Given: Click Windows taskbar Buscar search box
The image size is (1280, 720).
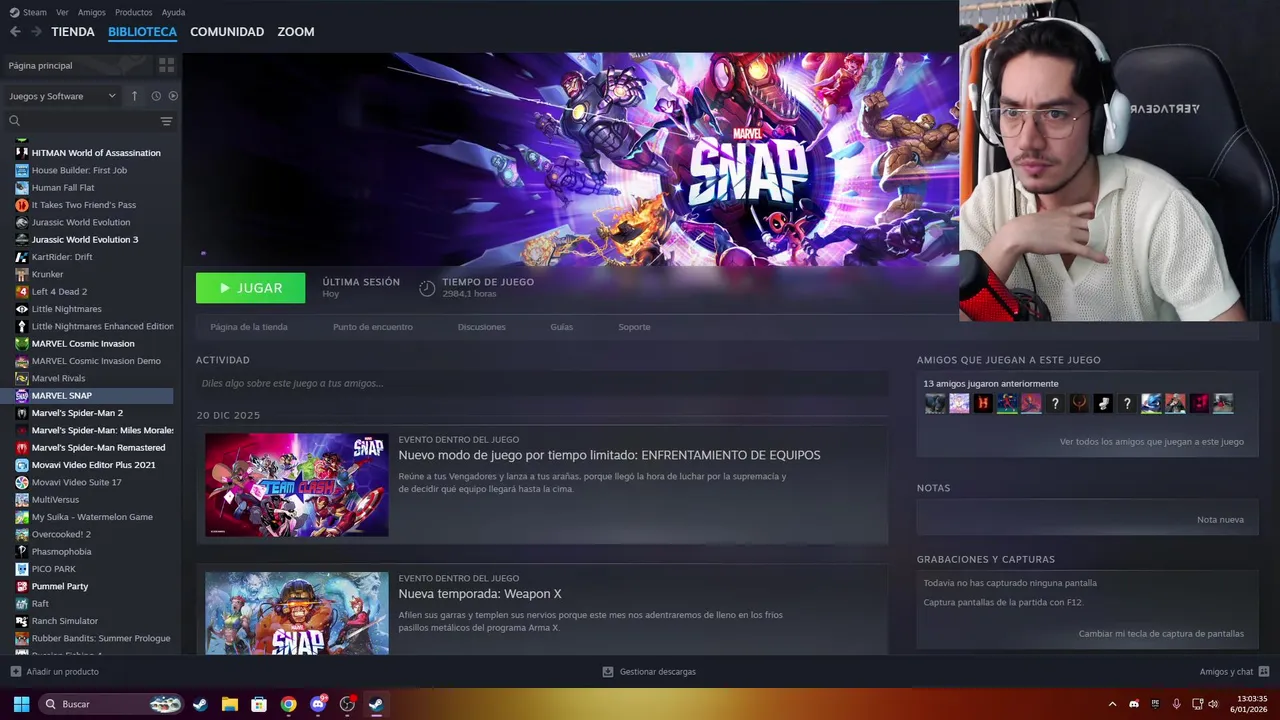Looking at the screenshot, I should 111,704.
